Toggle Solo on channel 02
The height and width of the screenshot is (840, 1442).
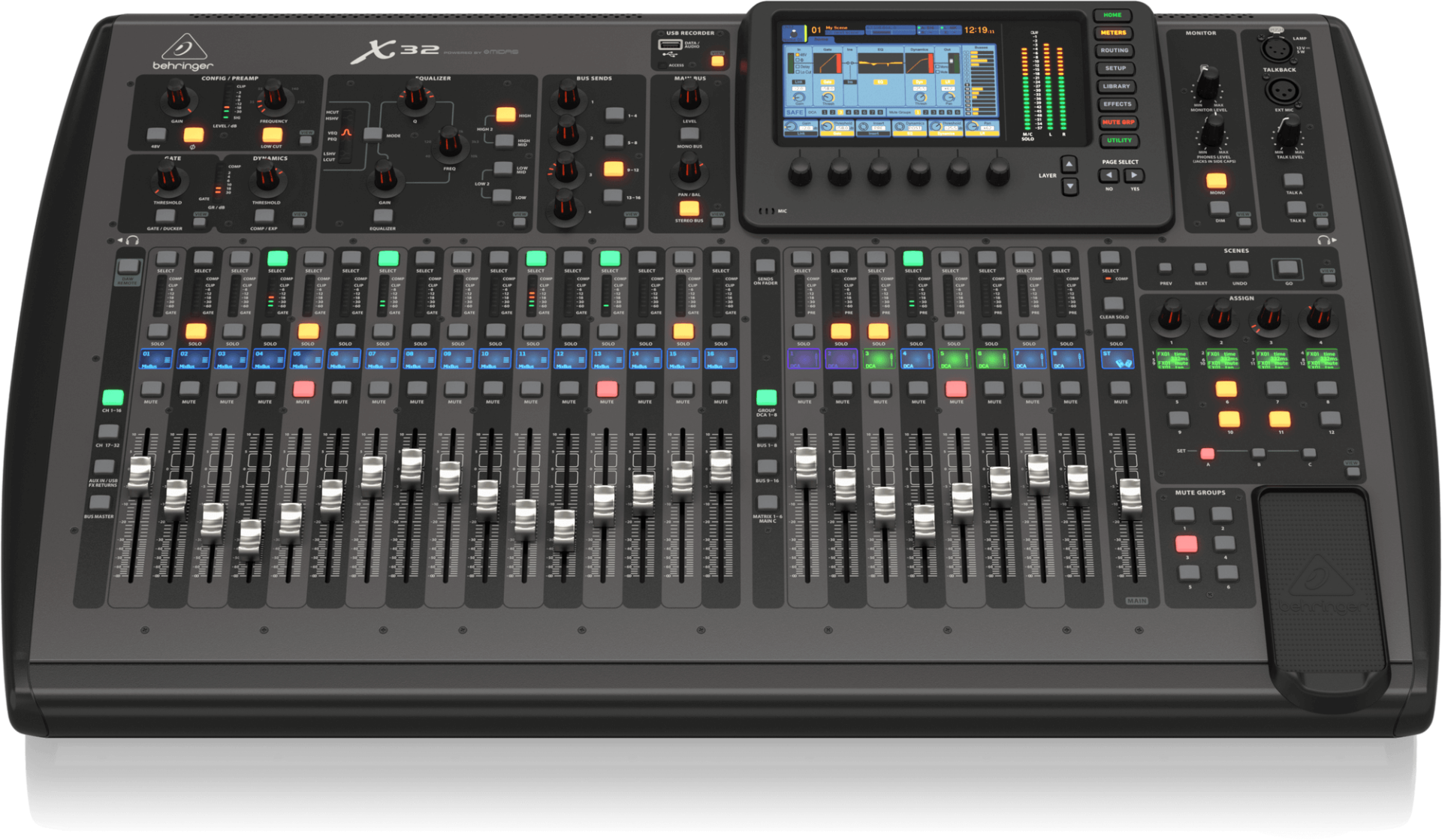click(x=195, y=330)
